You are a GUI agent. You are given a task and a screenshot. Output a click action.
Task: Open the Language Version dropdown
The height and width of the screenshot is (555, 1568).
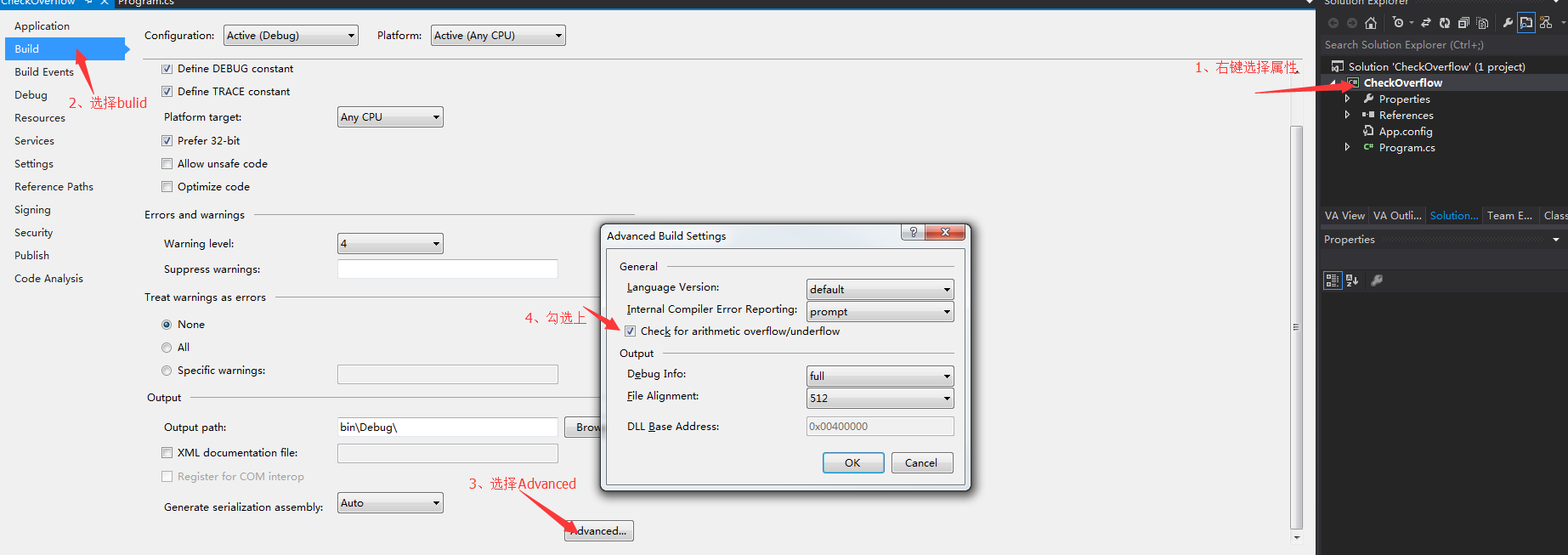coord(880,290)
